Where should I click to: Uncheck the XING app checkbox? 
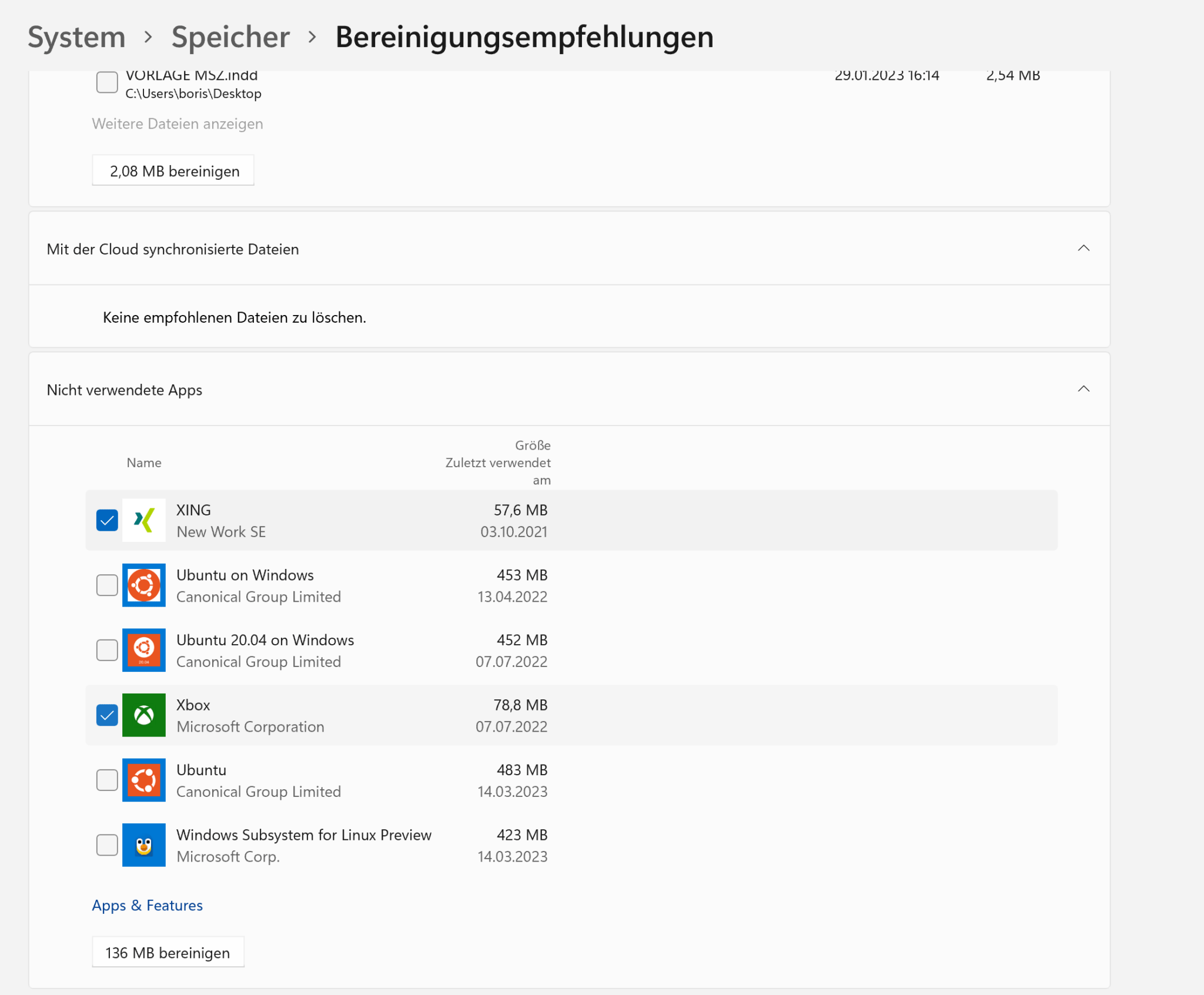[x=107, y=520]
